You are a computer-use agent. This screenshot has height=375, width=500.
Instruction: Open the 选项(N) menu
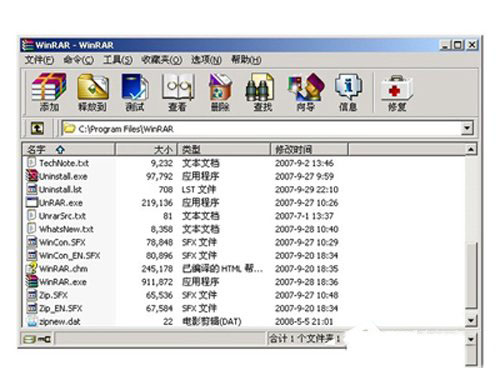tap(206, 60)
